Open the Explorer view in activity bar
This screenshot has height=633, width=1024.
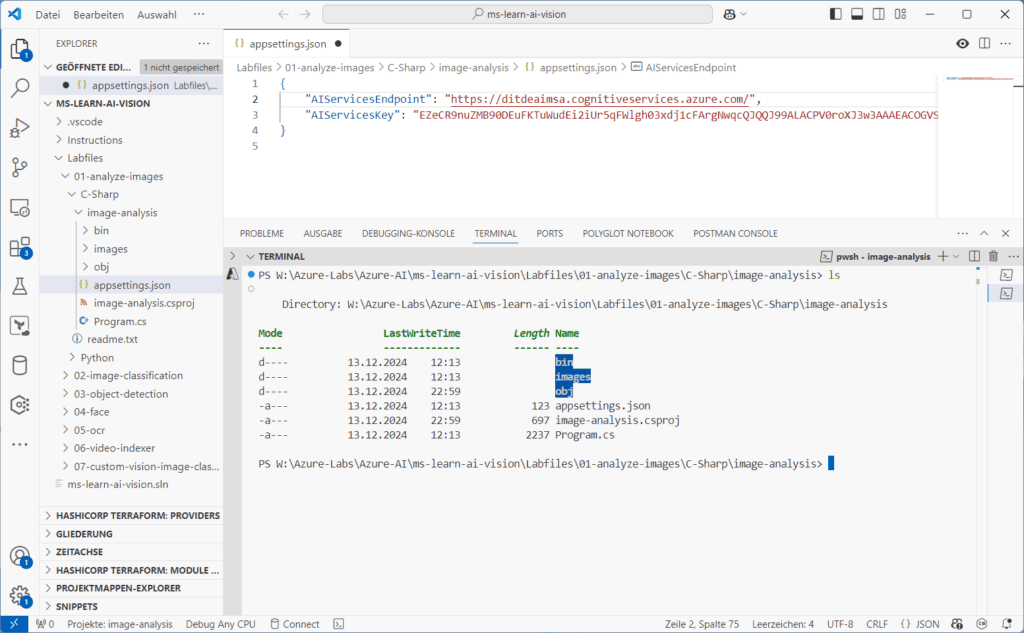tap(20, 50)
